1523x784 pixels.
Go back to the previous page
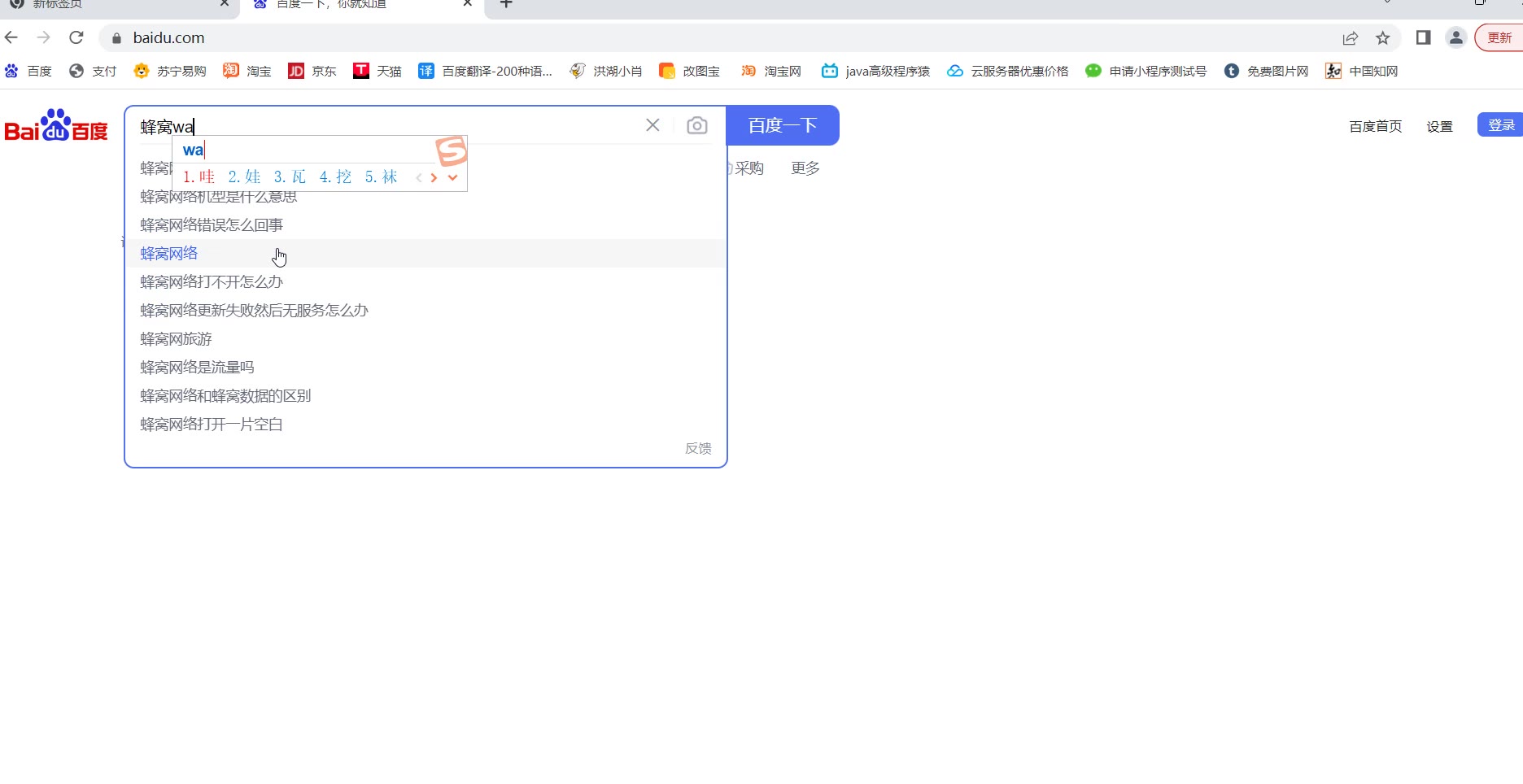11,37
